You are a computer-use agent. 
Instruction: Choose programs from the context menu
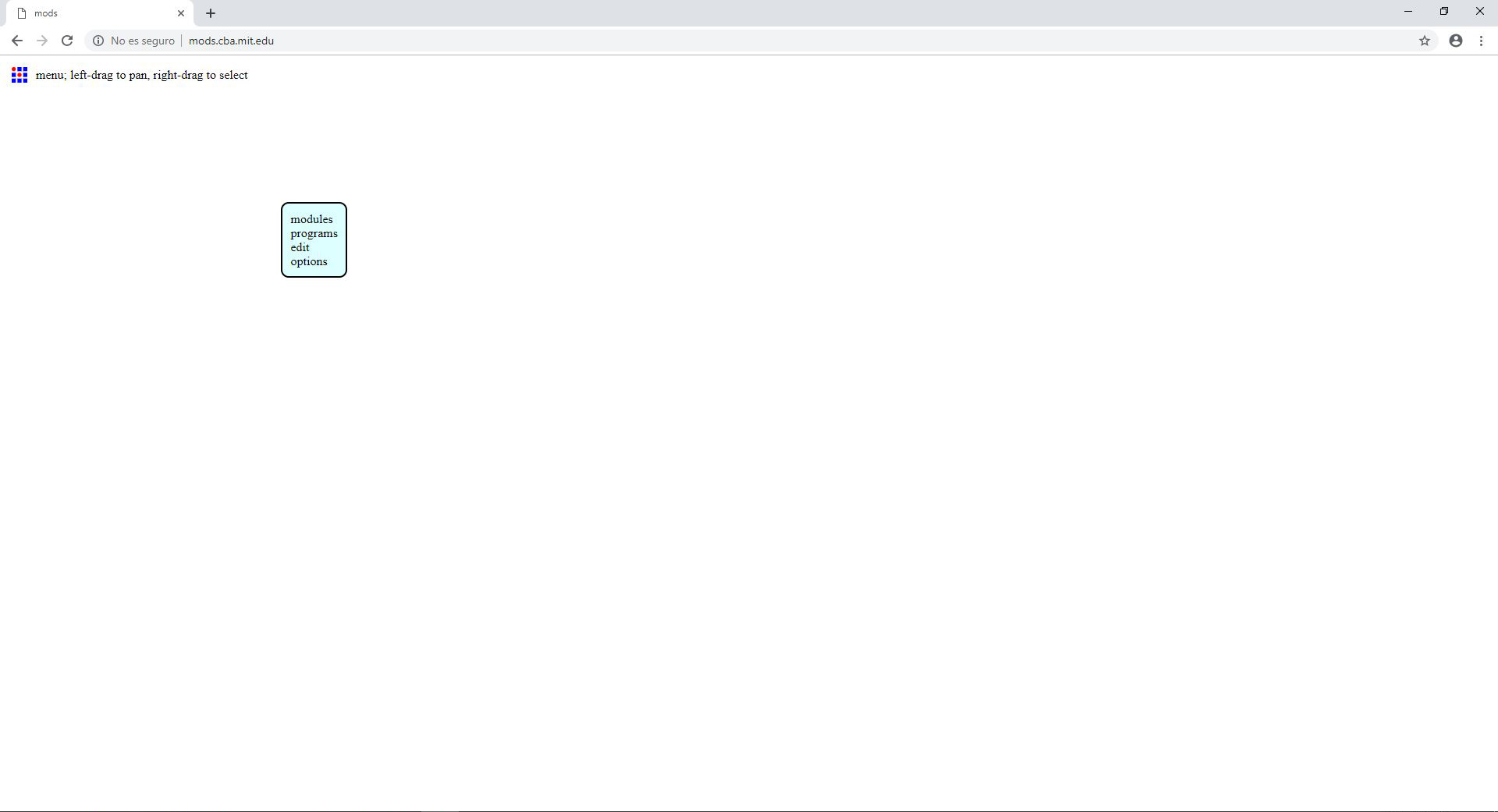(x=314, y=233)
